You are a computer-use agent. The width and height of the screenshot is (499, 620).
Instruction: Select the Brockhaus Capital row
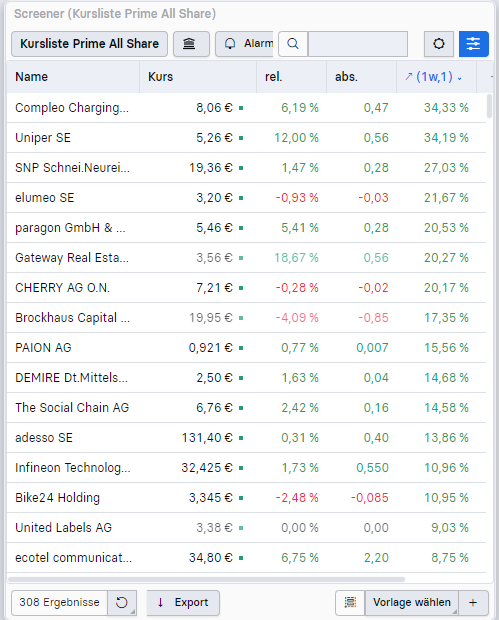point(246,318)
